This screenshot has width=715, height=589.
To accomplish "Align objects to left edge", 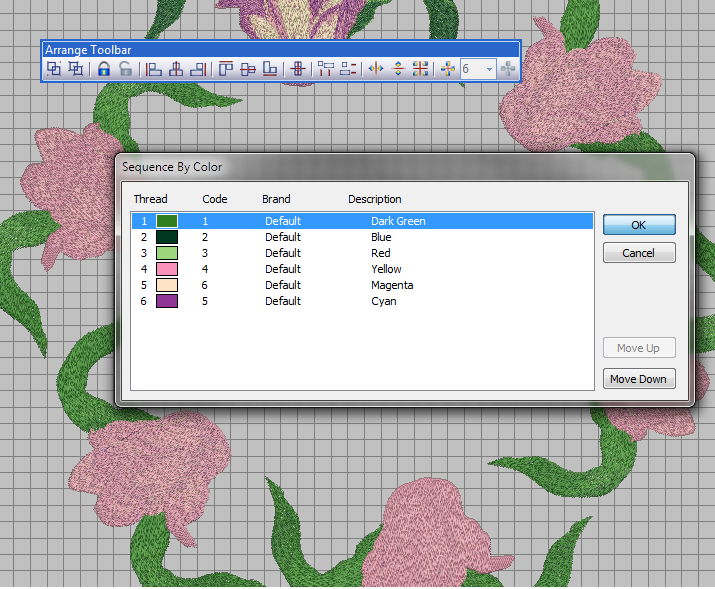I will pos(154,69).
